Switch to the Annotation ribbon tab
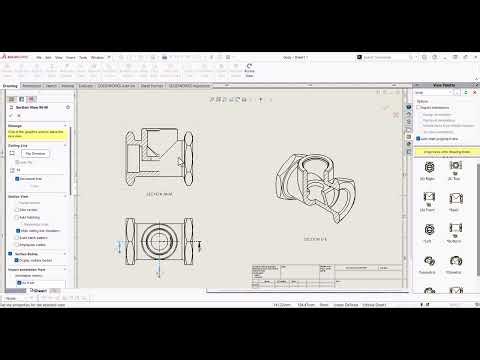 coord(32,86)
